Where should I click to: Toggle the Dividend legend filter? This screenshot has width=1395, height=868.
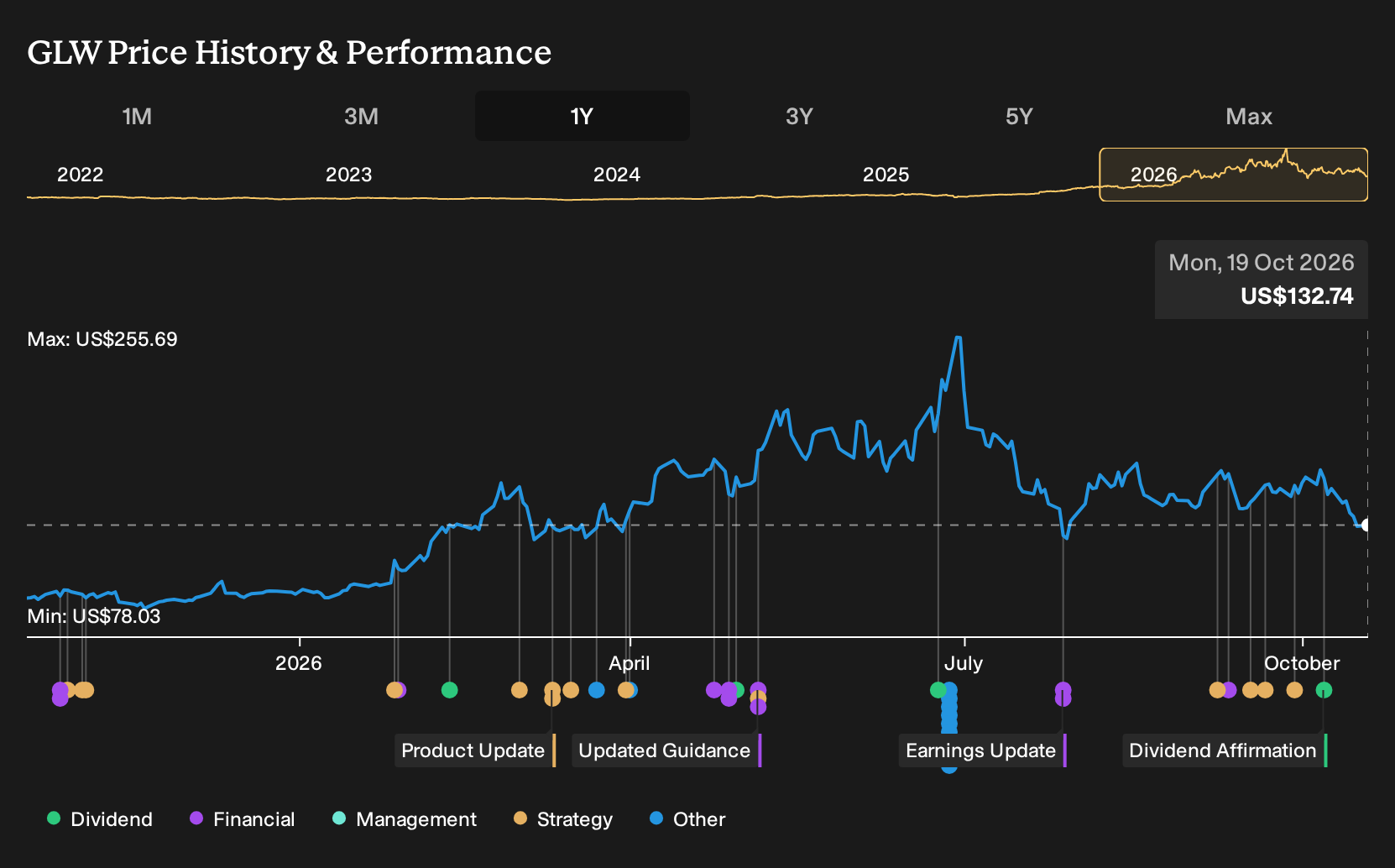coord(100,819)
